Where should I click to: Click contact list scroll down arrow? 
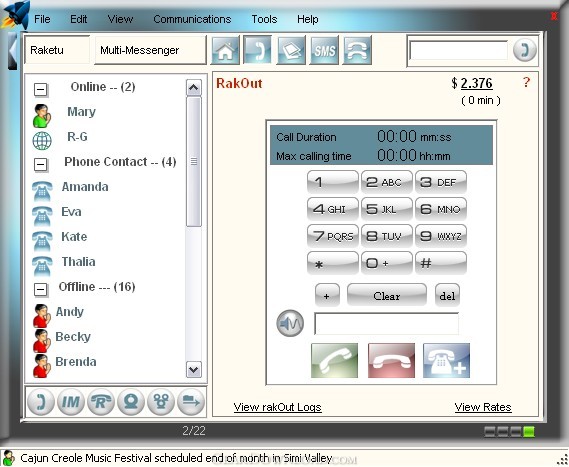pos(193,370)
